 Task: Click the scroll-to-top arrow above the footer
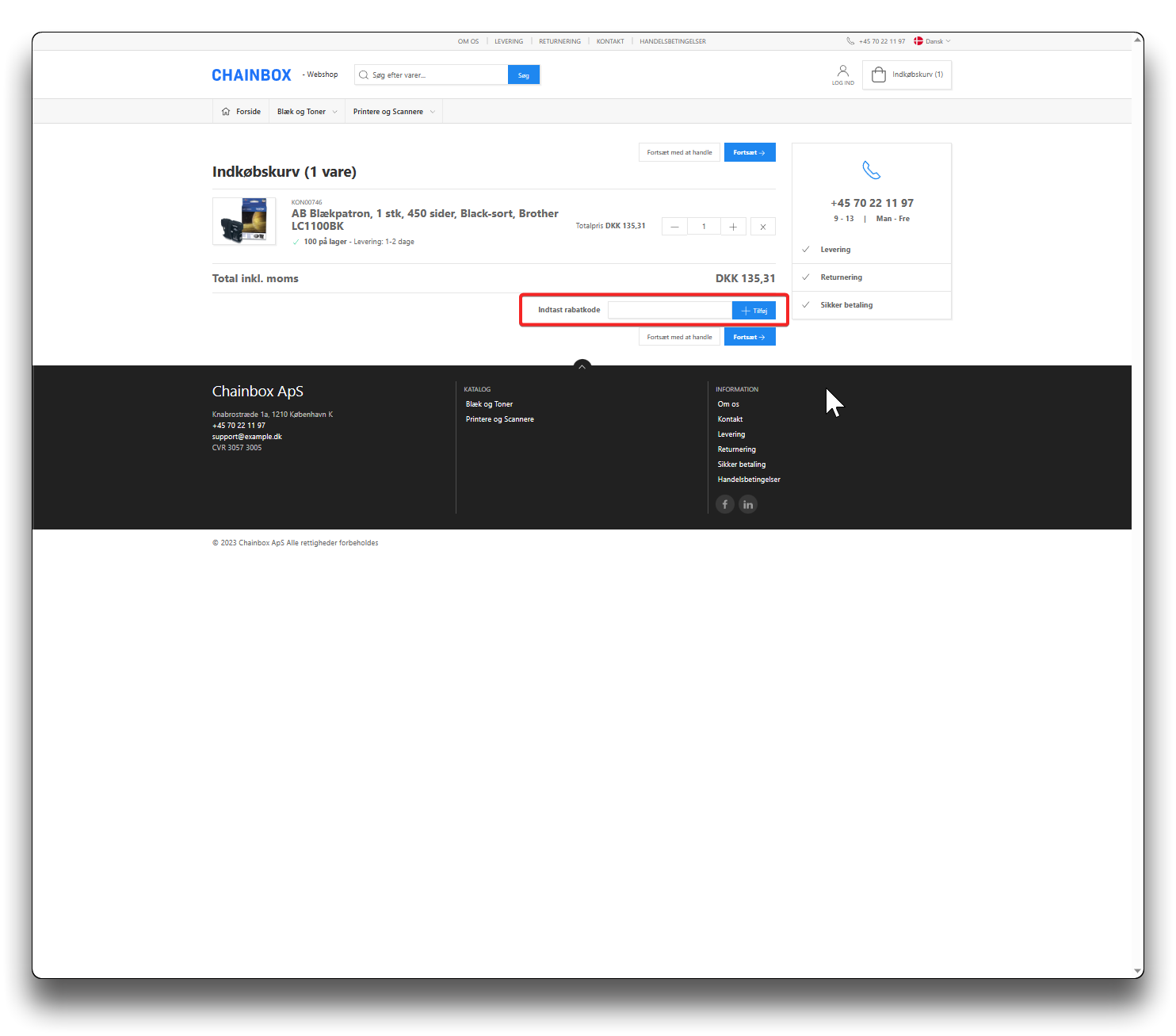[582, 366]
